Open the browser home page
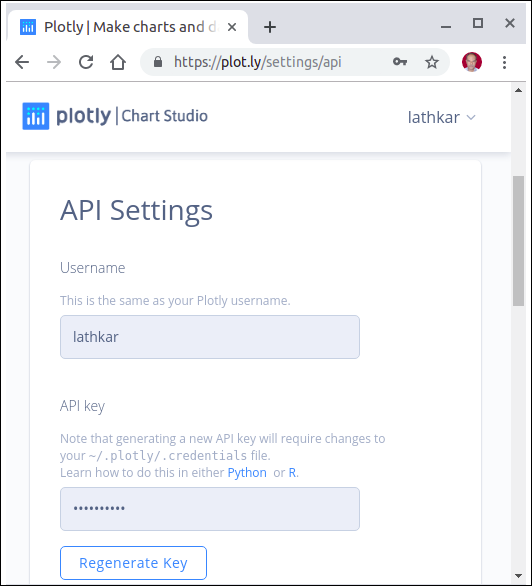The width and height of the screenshot is (532, 586). pos(118,62)
